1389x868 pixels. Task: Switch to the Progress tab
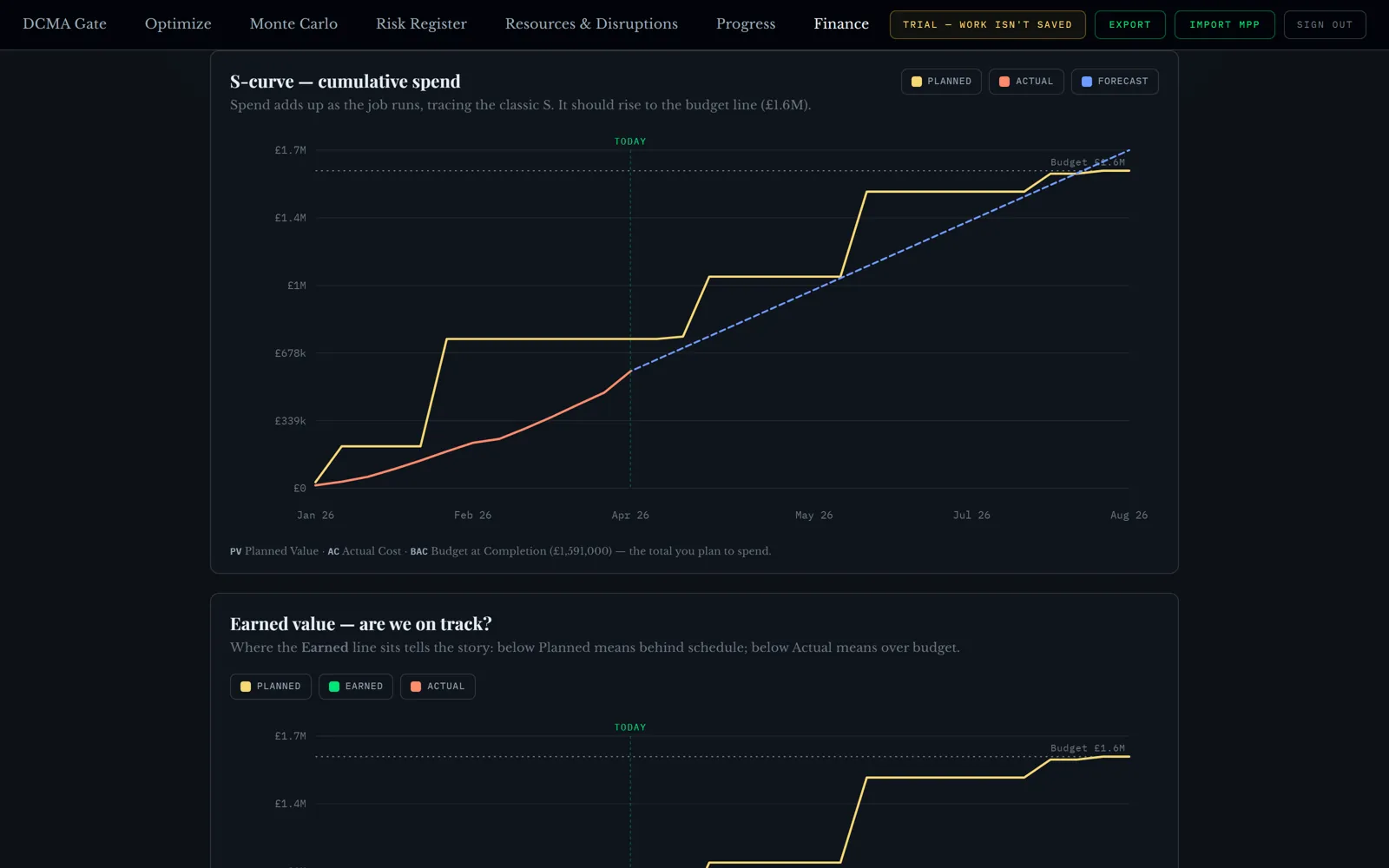[746, 24]
